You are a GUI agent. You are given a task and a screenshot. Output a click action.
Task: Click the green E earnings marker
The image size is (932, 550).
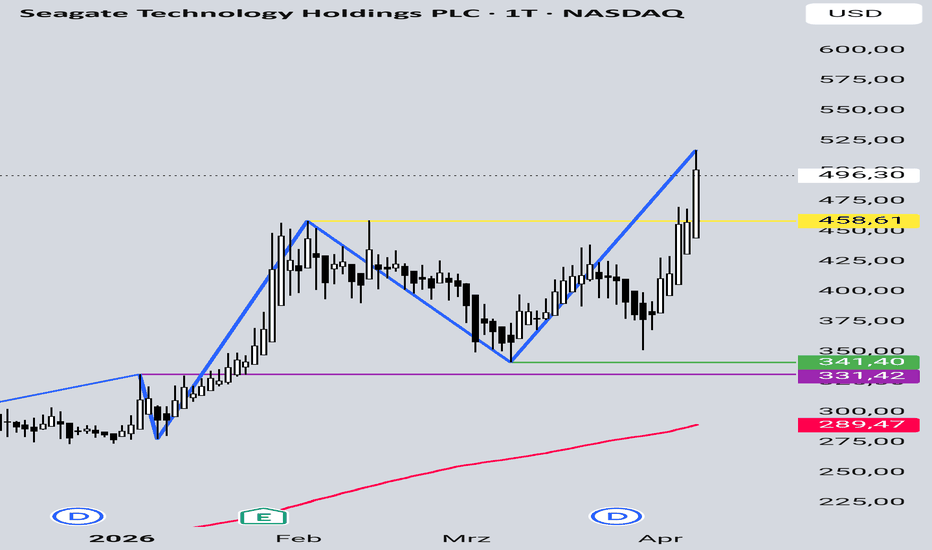[263, 517]
